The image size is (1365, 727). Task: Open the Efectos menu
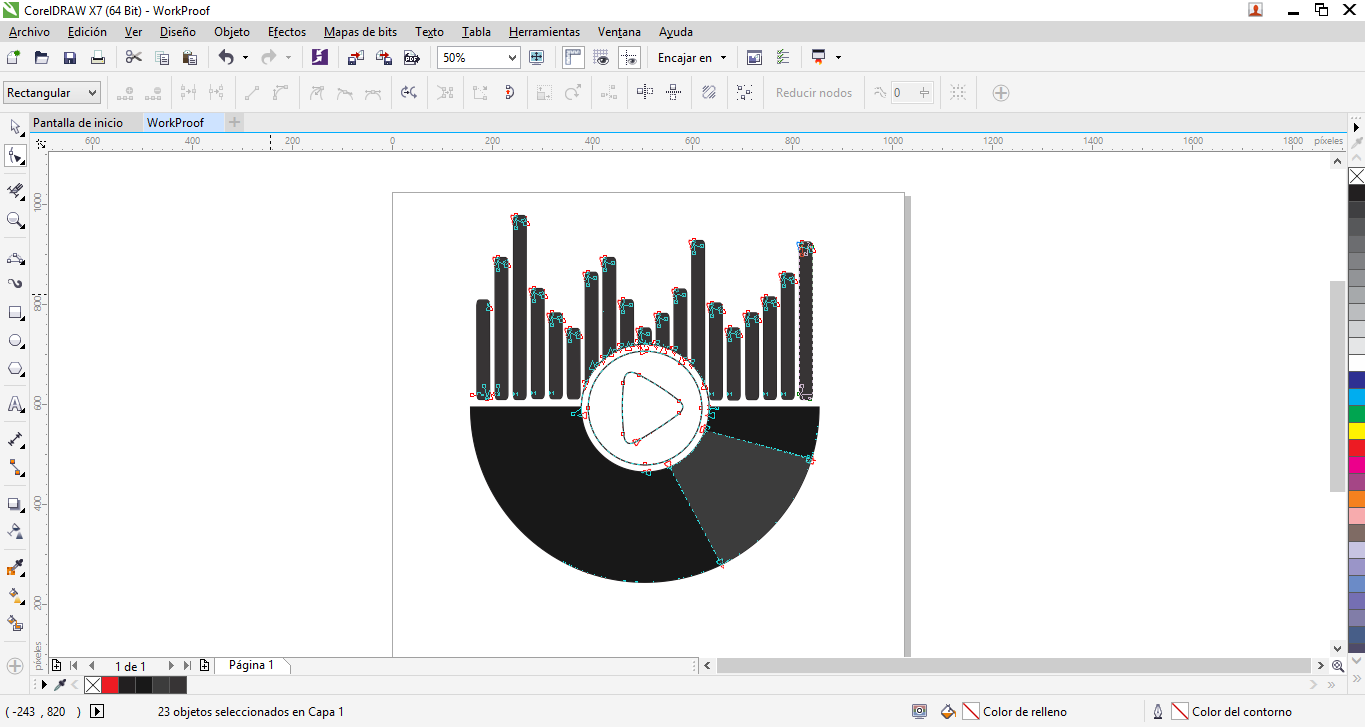tap(287, 32)
